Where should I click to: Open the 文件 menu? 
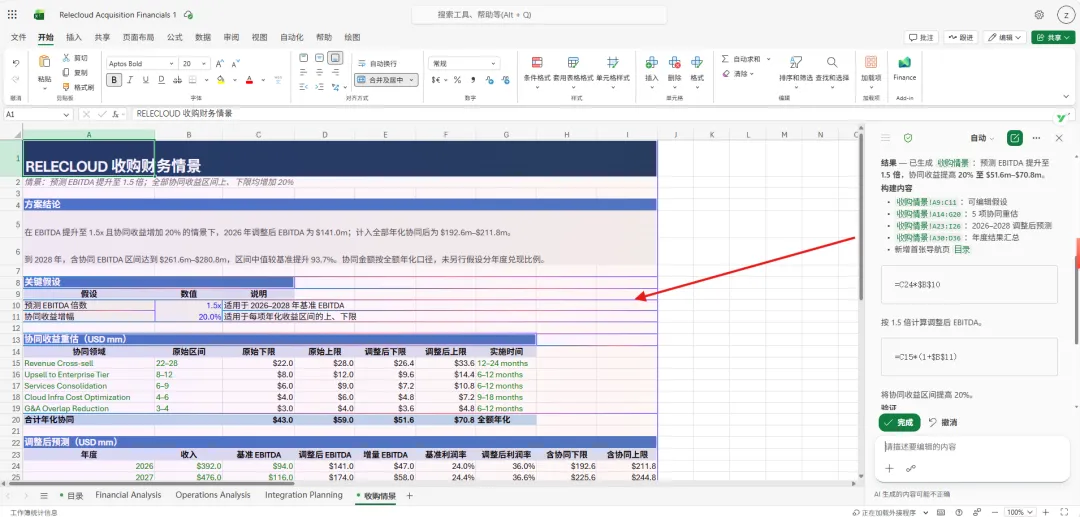coord(19,37)
